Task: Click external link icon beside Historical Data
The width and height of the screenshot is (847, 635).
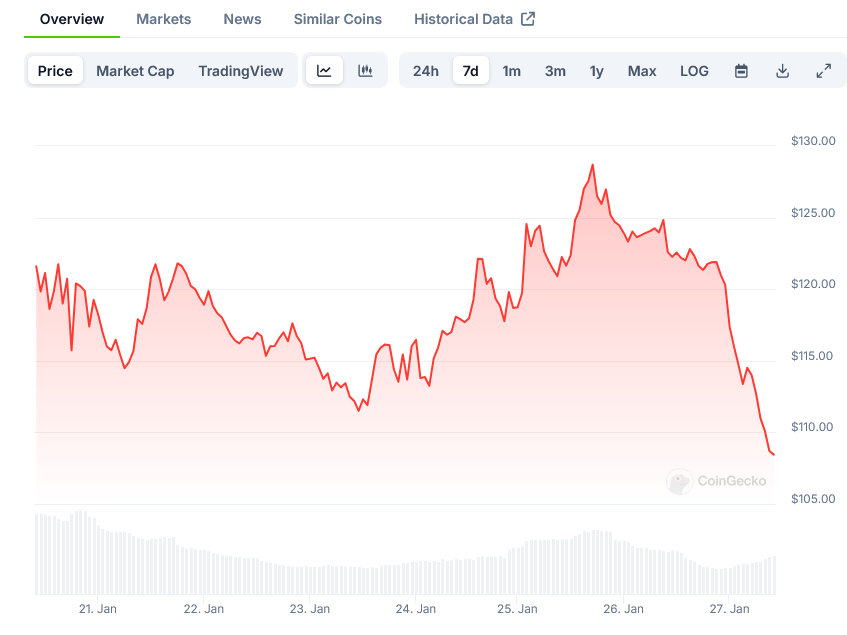Action: (528, 19)
